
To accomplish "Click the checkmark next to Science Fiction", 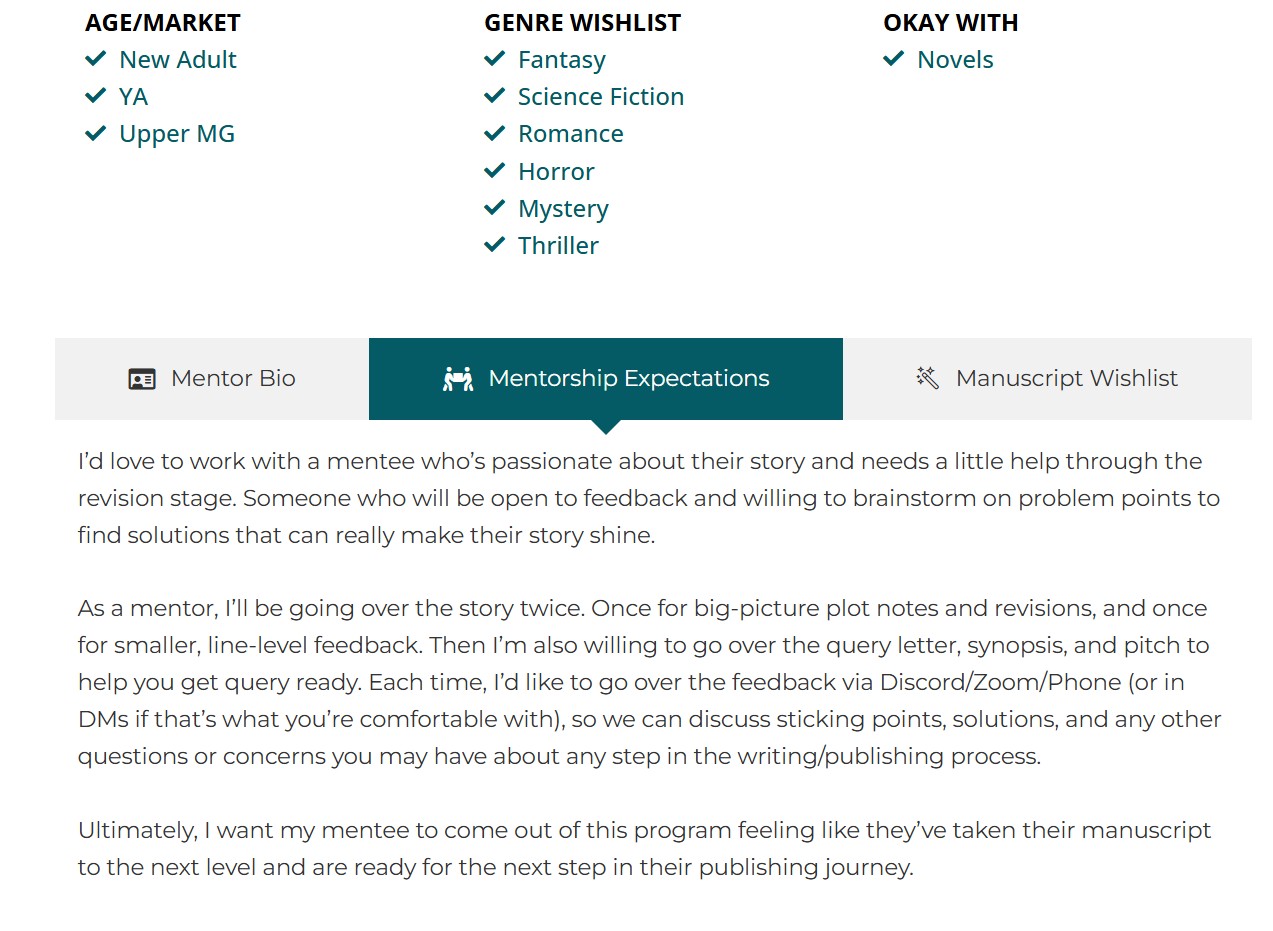I will (x=495, y=96).
